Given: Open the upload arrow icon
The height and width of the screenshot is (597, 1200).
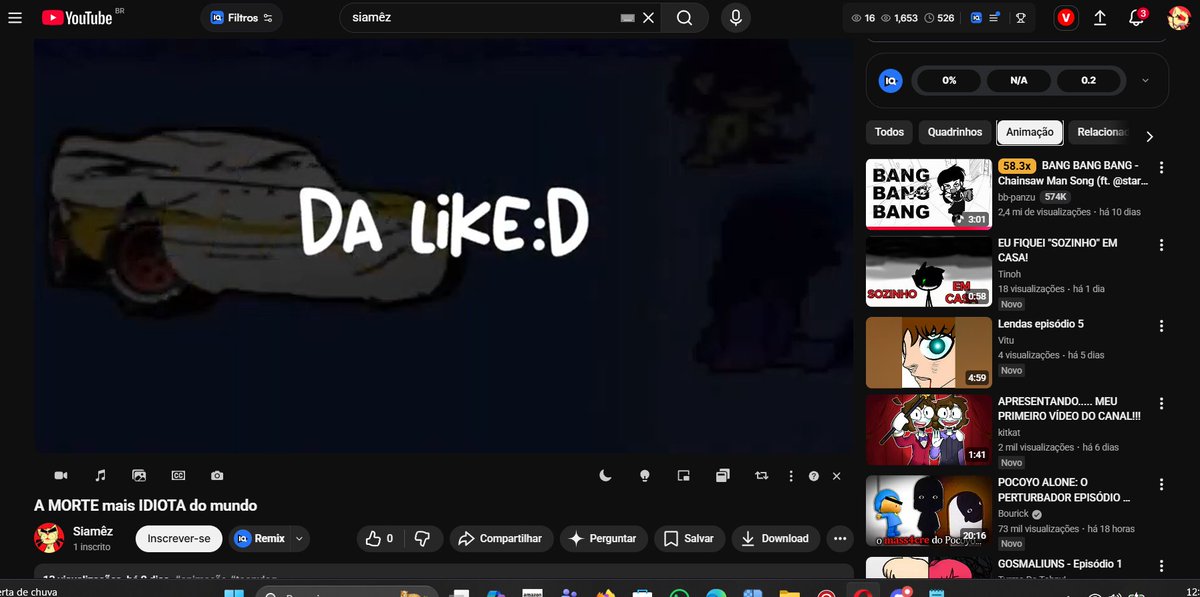Looking at the screenshot, I should coord(1101,18).
